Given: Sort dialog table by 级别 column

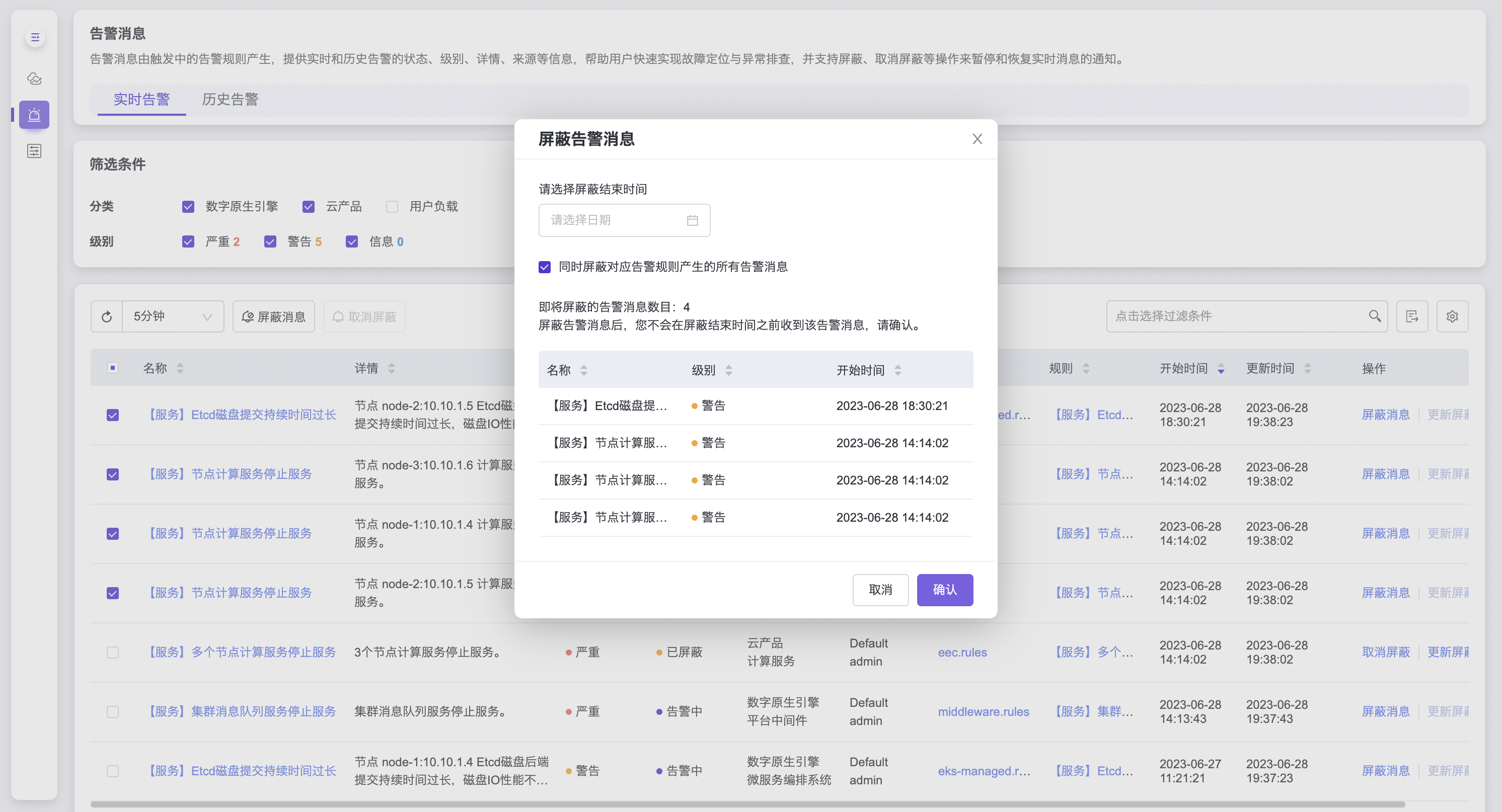Looking at the screenshot, I should [728, 370].
